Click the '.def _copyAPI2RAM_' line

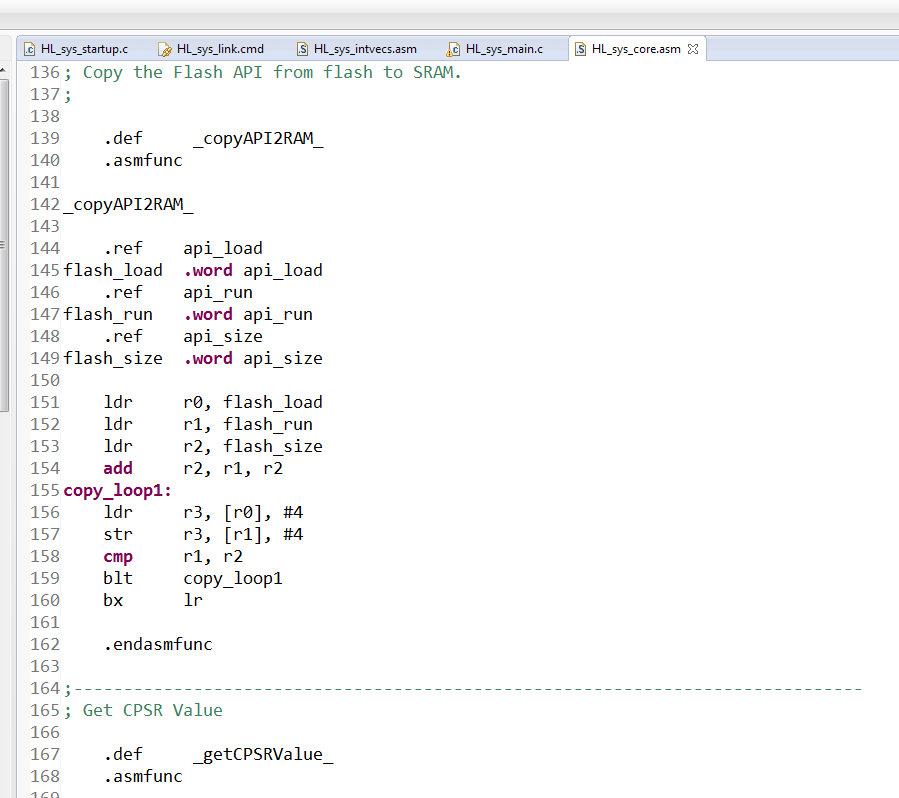click(213, 139)
